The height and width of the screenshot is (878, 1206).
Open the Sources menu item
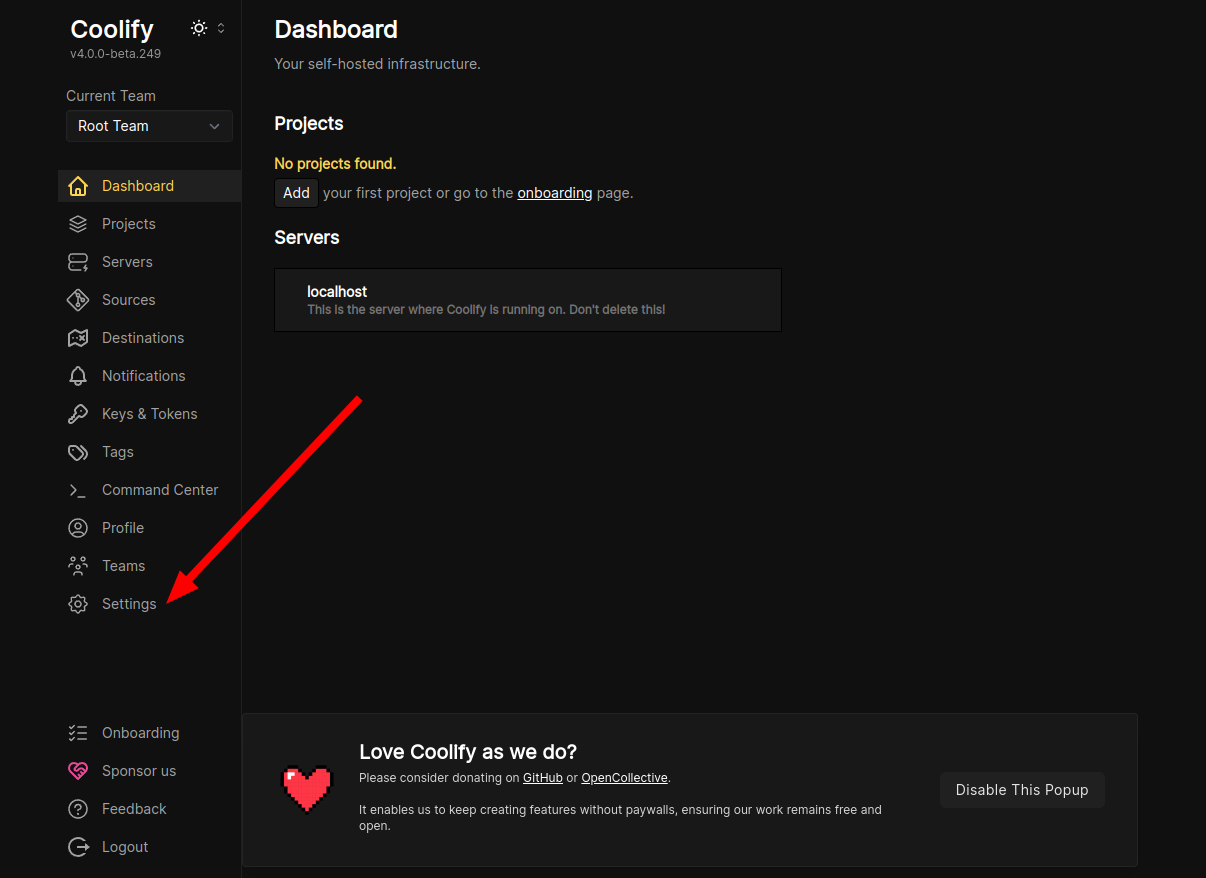pos(149,300)
